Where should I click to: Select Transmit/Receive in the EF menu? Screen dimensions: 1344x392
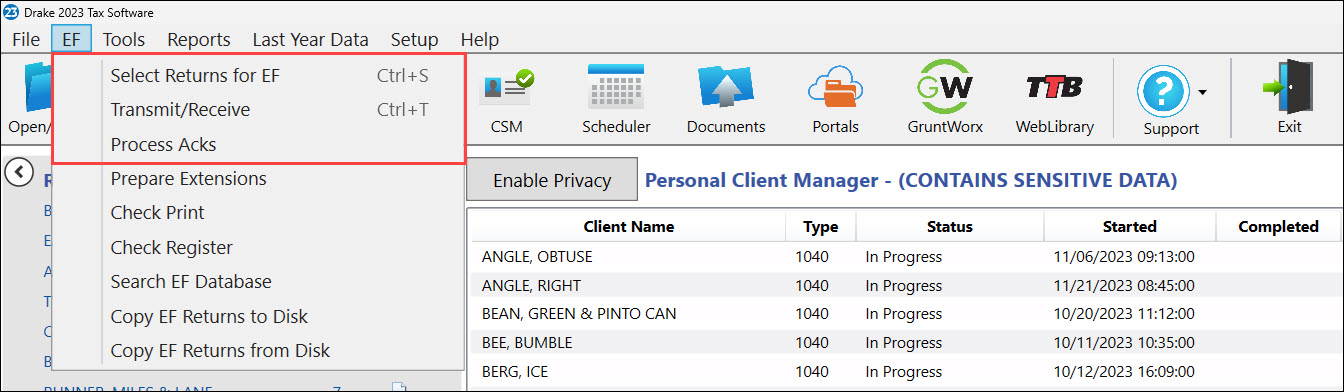[259, 109]
